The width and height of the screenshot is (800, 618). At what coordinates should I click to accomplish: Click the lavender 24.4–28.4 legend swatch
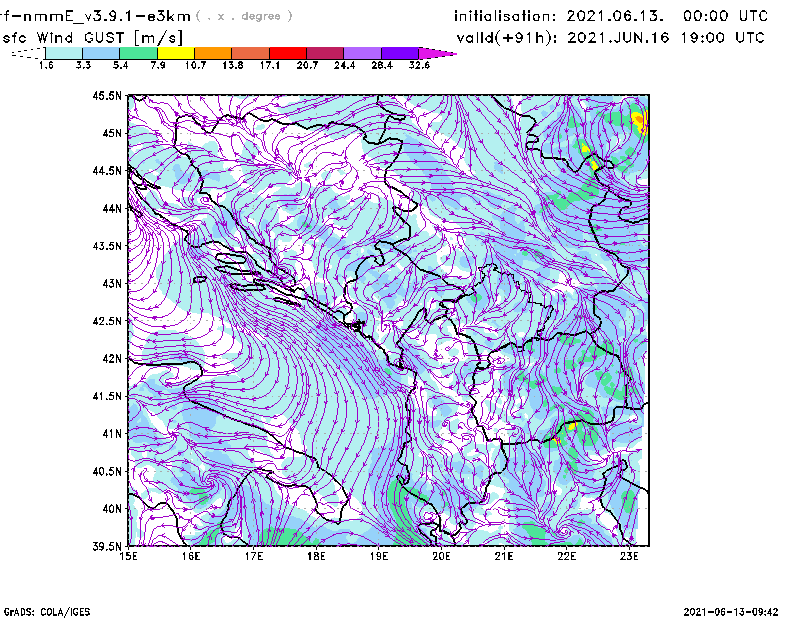click(x=362, y=53)
